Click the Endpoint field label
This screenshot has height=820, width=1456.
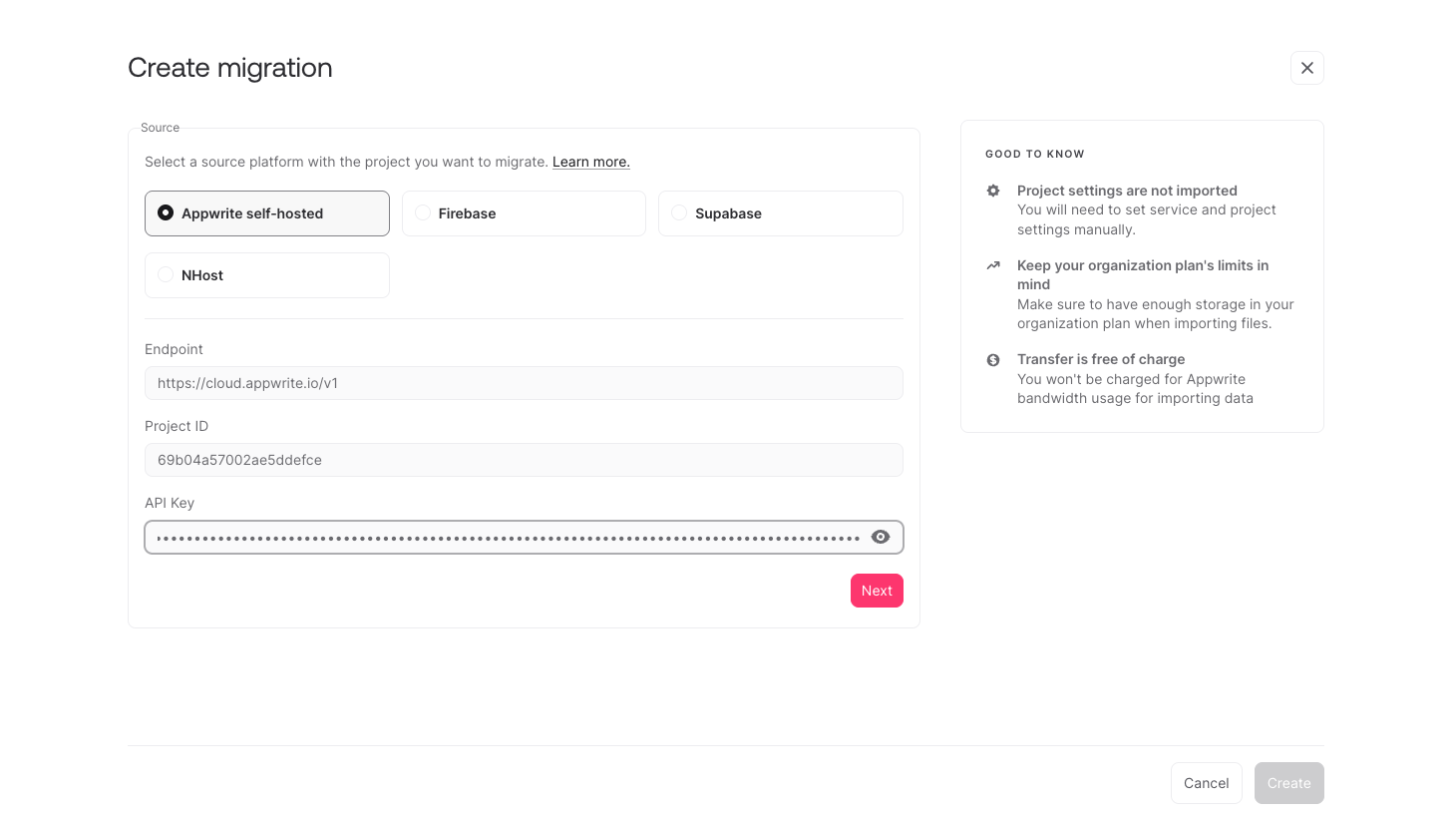point(174,349)
